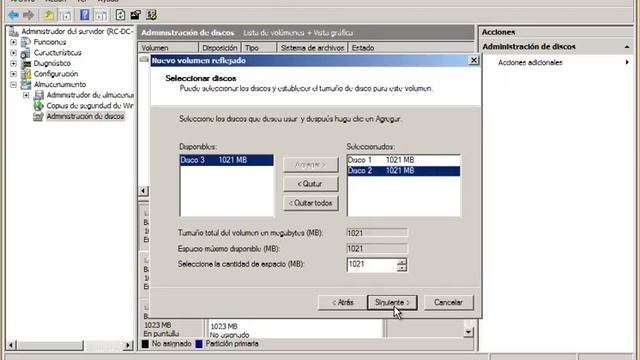Click the console tree scrollbar right arrow
The image size is (640, 360).
128,345
